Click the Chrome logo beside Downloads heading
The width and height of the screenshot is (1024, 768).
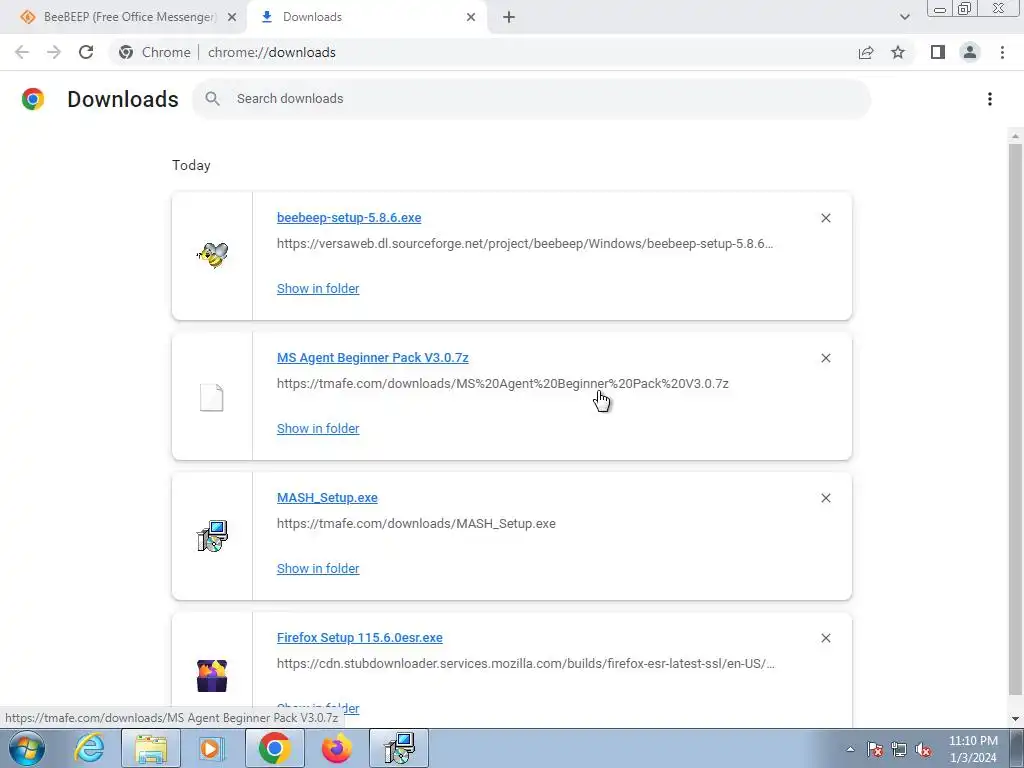(33, 99)
